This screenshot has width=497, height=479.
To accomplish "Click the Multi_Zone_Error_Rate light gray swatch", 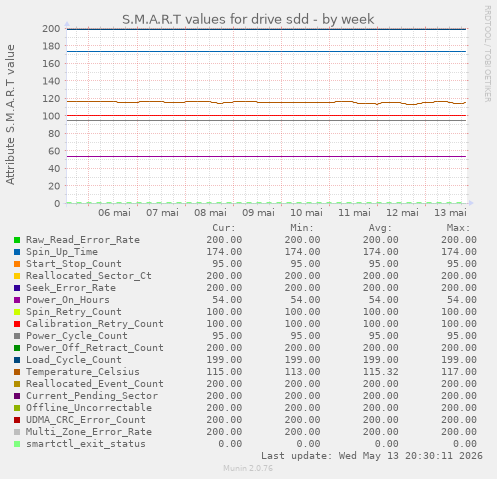I will (x=17, y=432).
